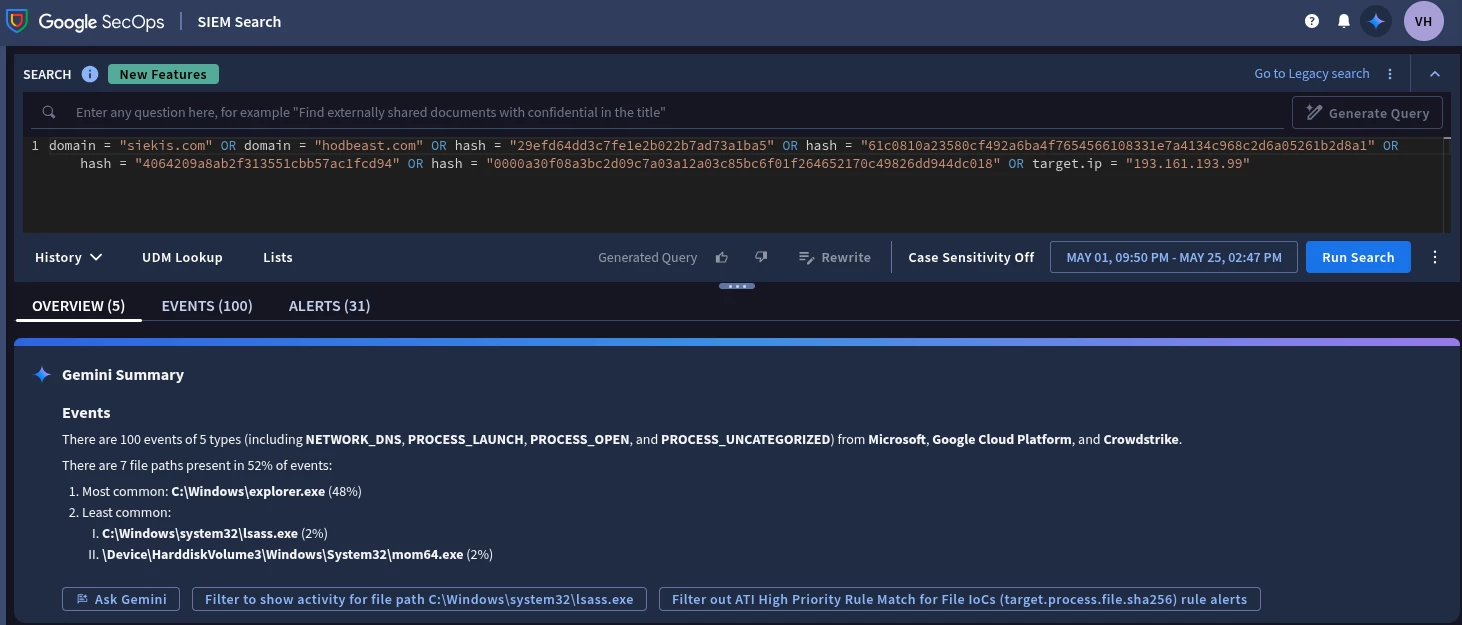Image resolution: width=1462 pixels, height=625 pixels.
Task: Click the "siekis.com" domain value in query
Action: [x=166, y=146]
